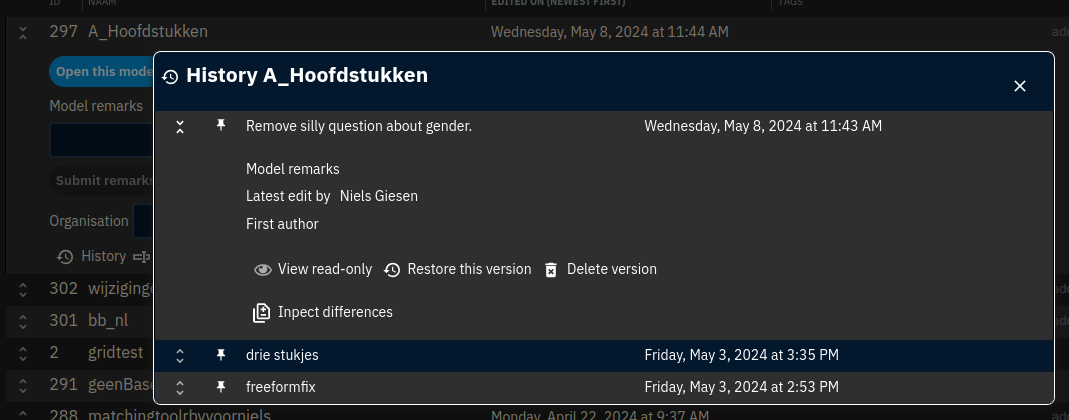The width and height of the screenshot is (1069, 420).
Task: Click the Restore this version clock icon
Action: click(392, 270)
